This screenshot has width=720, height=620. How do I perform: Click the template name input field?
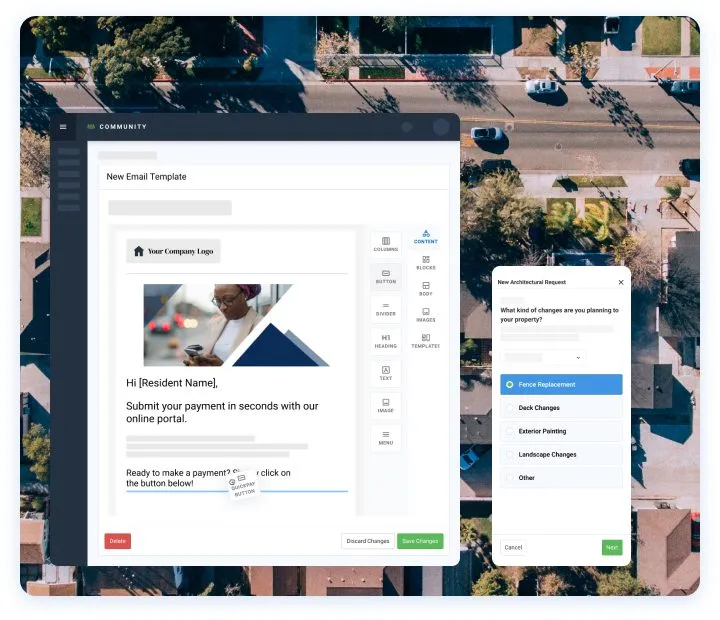click(x=170, y=208)
